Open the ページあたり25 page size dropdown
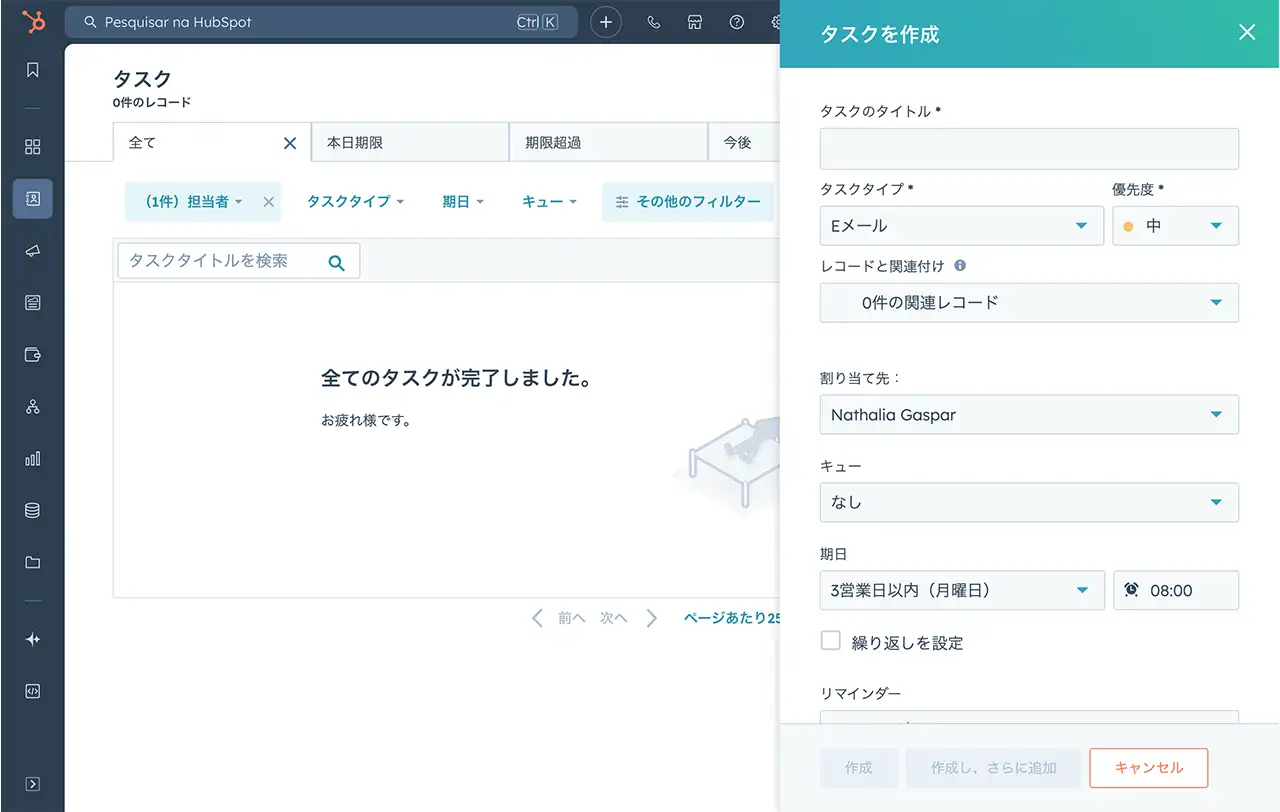Screen dimensions: 1280x812 pos(732,618)
